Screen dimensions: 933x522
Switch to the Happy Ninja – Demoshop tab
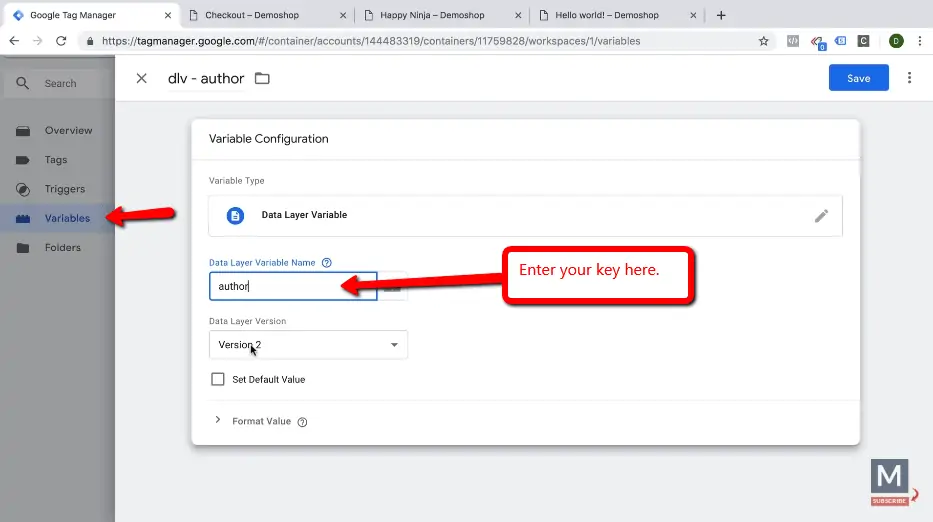(432, 15)
